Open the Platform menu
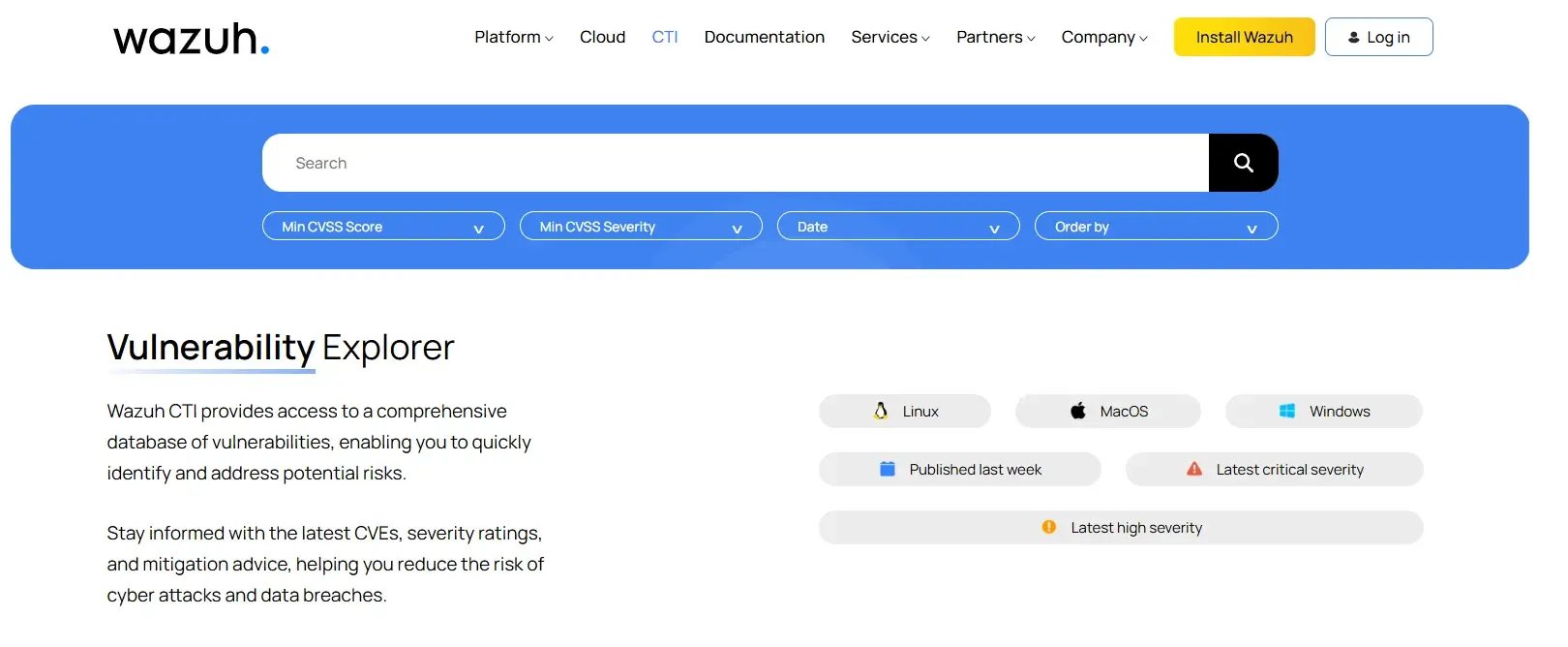Screen dimensions: 1568x647 point(513,37)
